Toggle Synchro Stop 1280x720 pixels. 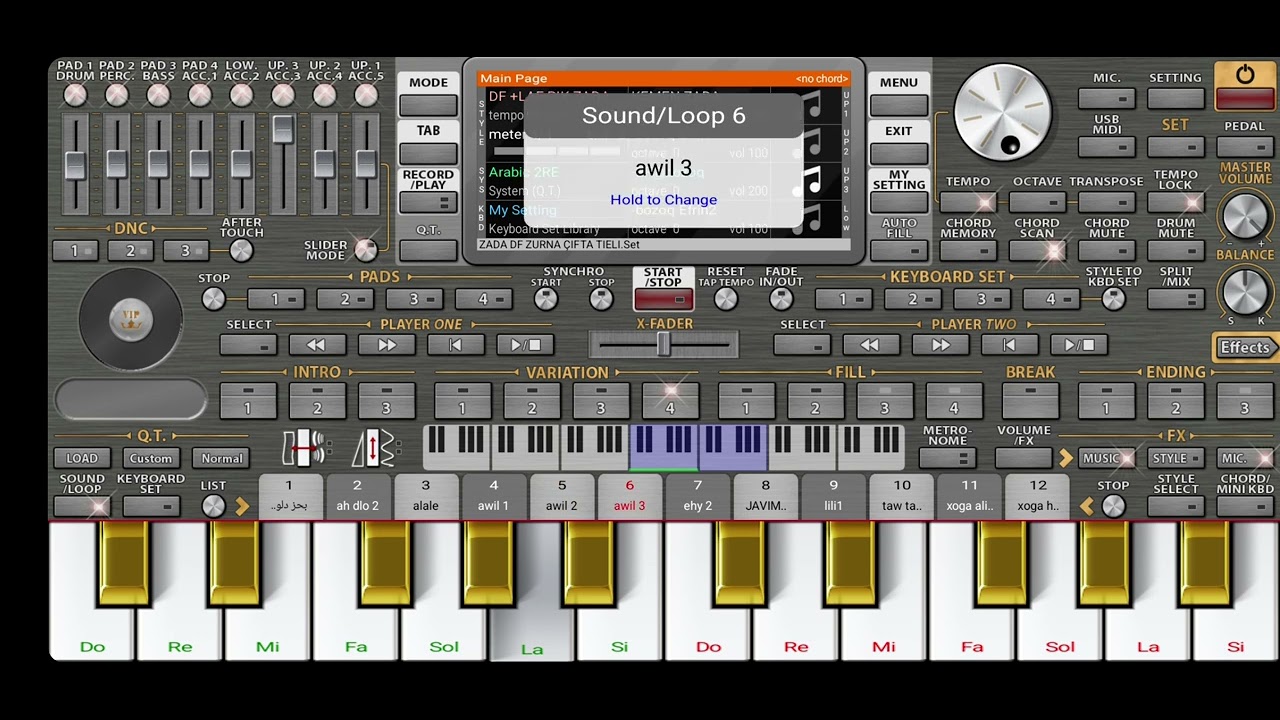[x=601, y=299]
